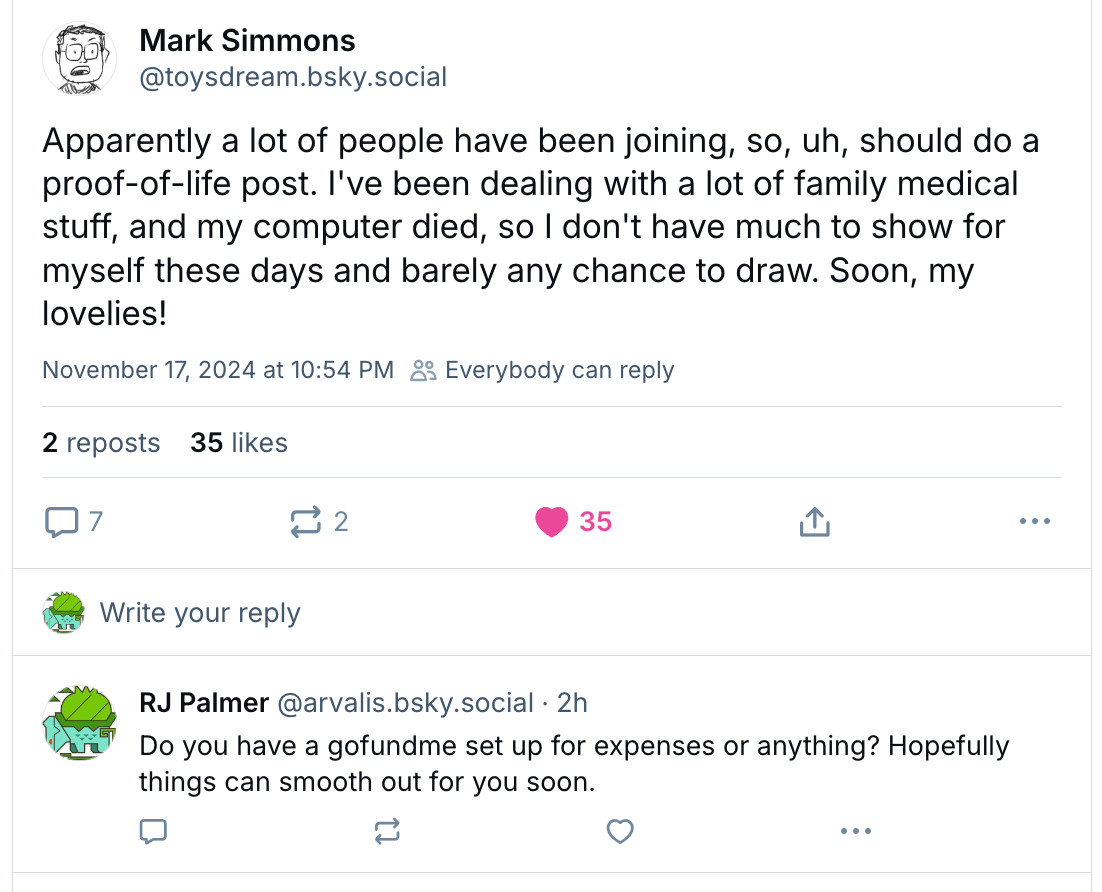This screenshot has width=1102, height=892.
Task: Click 'Everybody can reply' setting
Action: 542,370
